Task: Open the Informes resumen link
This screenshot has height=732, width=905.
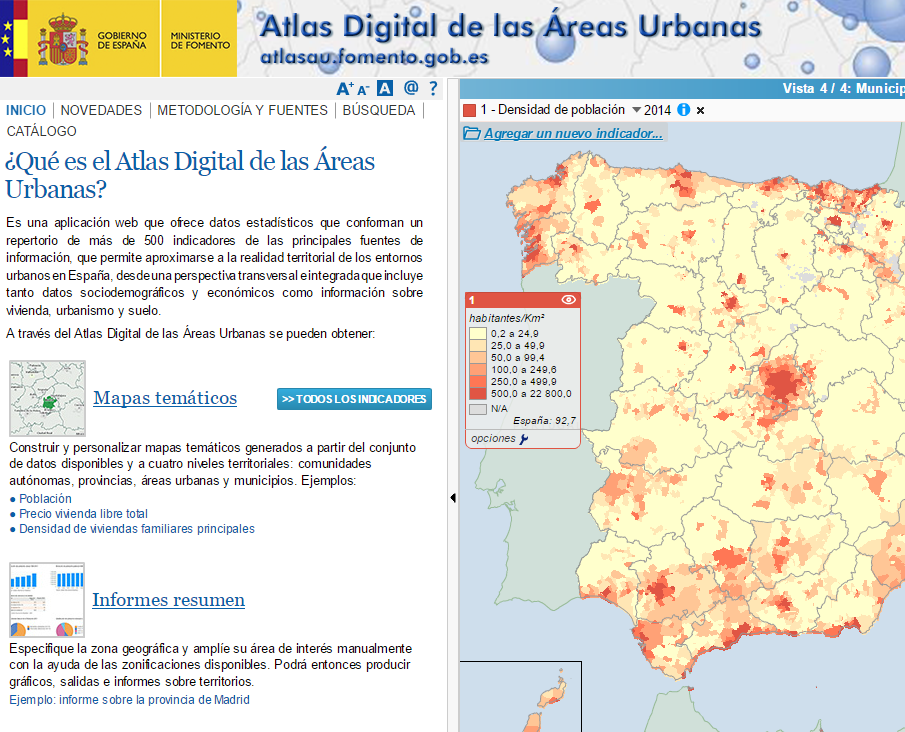Action: 169,600
